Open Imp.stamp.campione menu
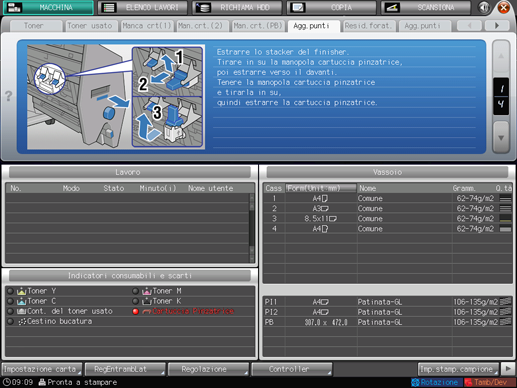 [x=458, y=369]
